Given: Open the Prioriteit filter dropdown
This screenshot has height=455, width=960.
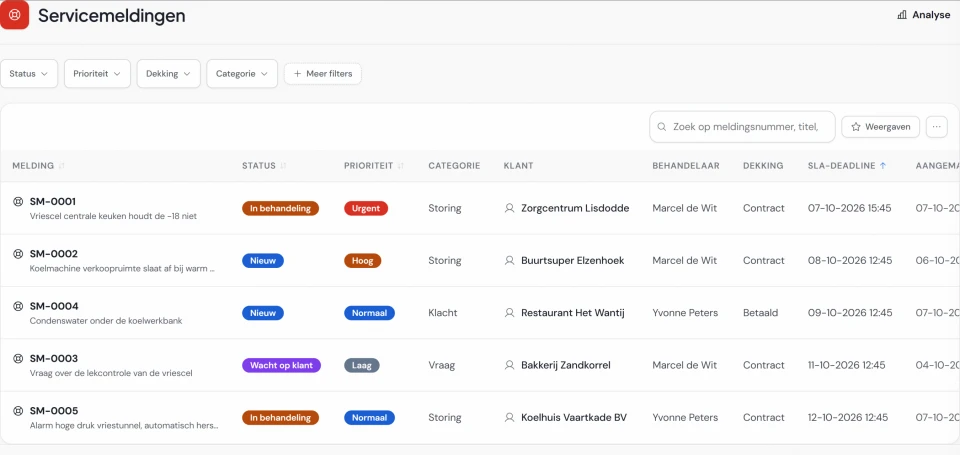Looking at the screenshot, I should click(97, 73).
